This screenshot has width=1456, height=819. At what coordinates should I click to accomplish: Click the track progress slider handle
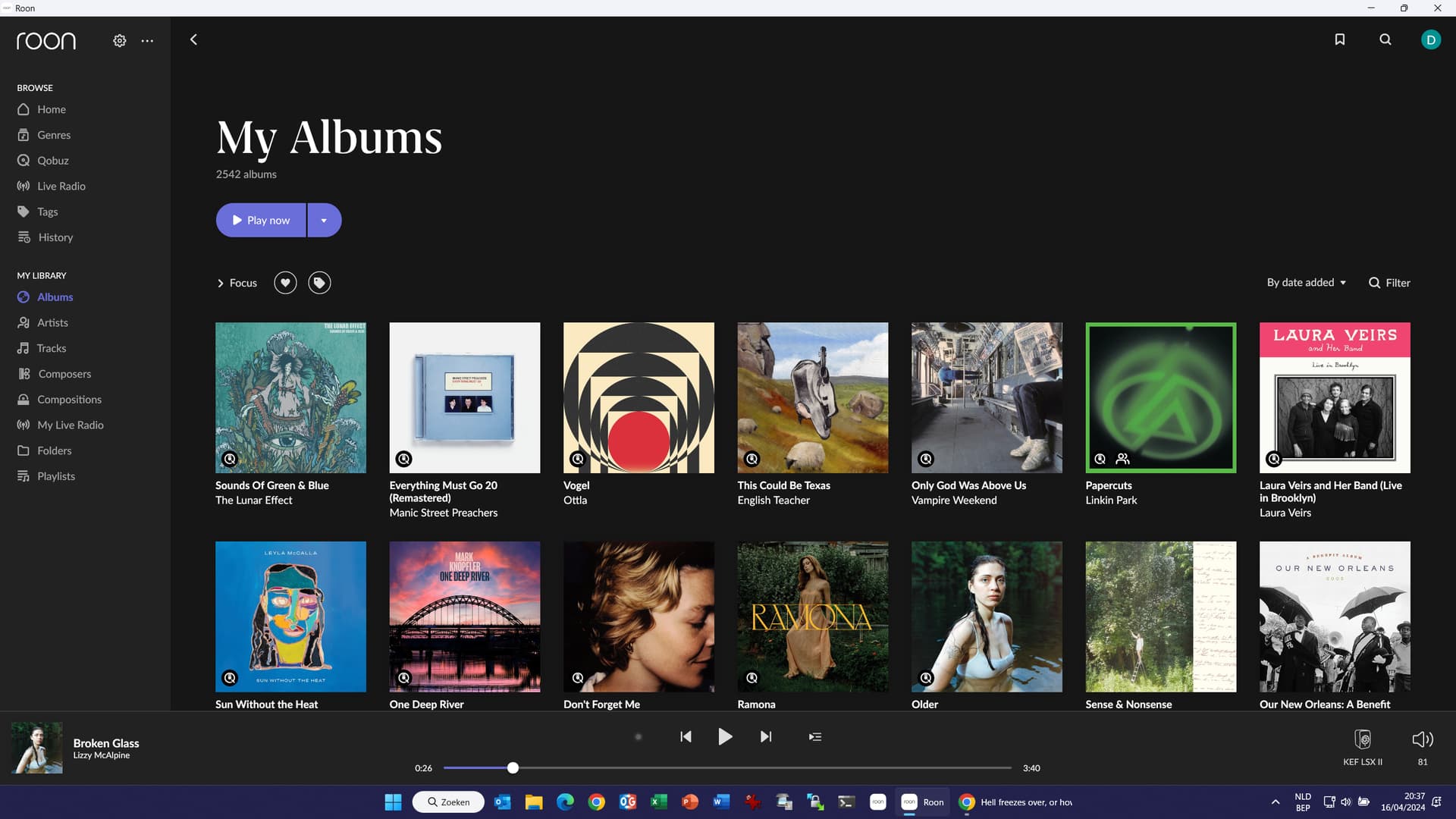513,768
